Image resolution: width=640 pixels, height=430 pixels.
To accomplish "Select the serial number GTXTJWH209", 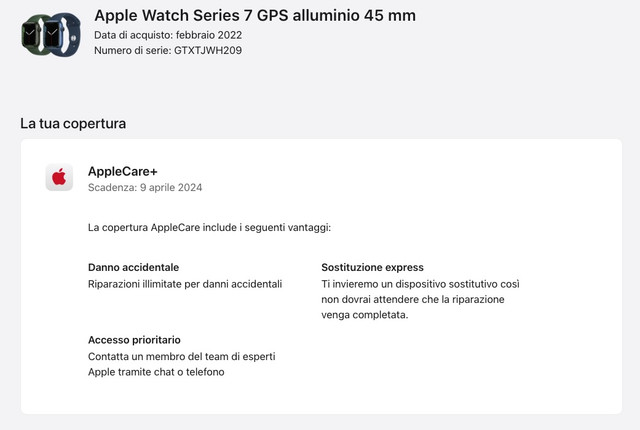I will pyautogui.click(x=208, y=50).
